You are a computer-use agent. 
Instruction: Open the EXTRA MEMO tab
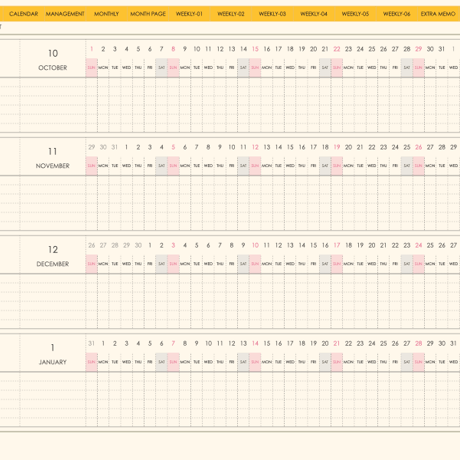(438, 14)
